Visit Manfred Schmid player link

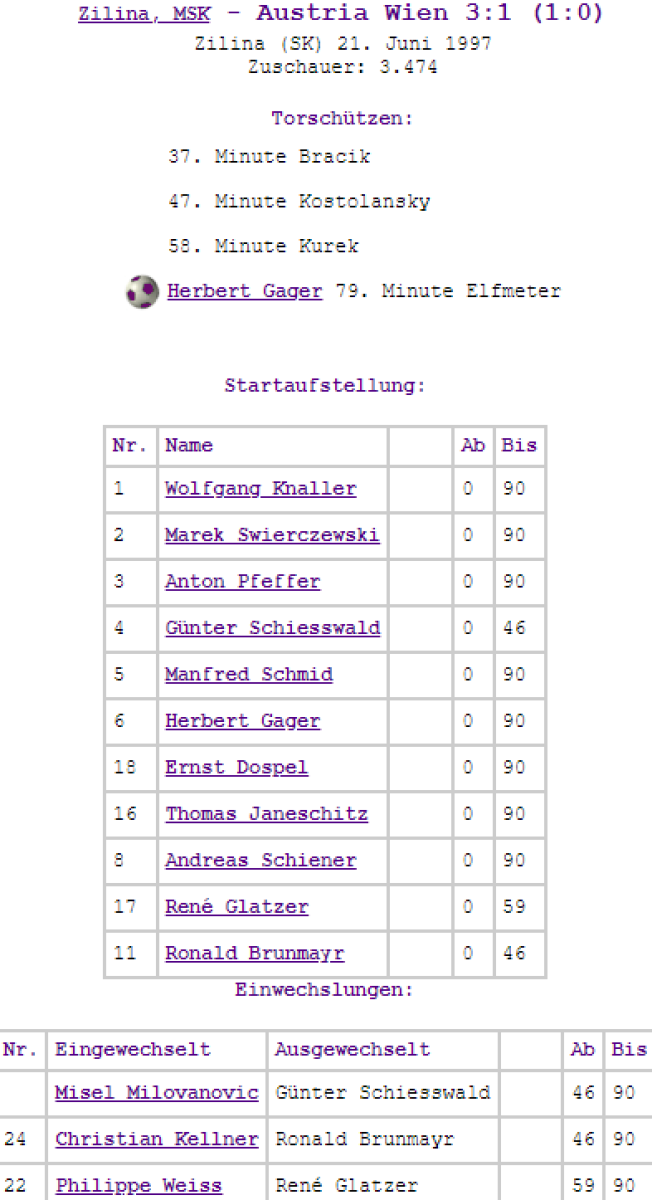249,674
